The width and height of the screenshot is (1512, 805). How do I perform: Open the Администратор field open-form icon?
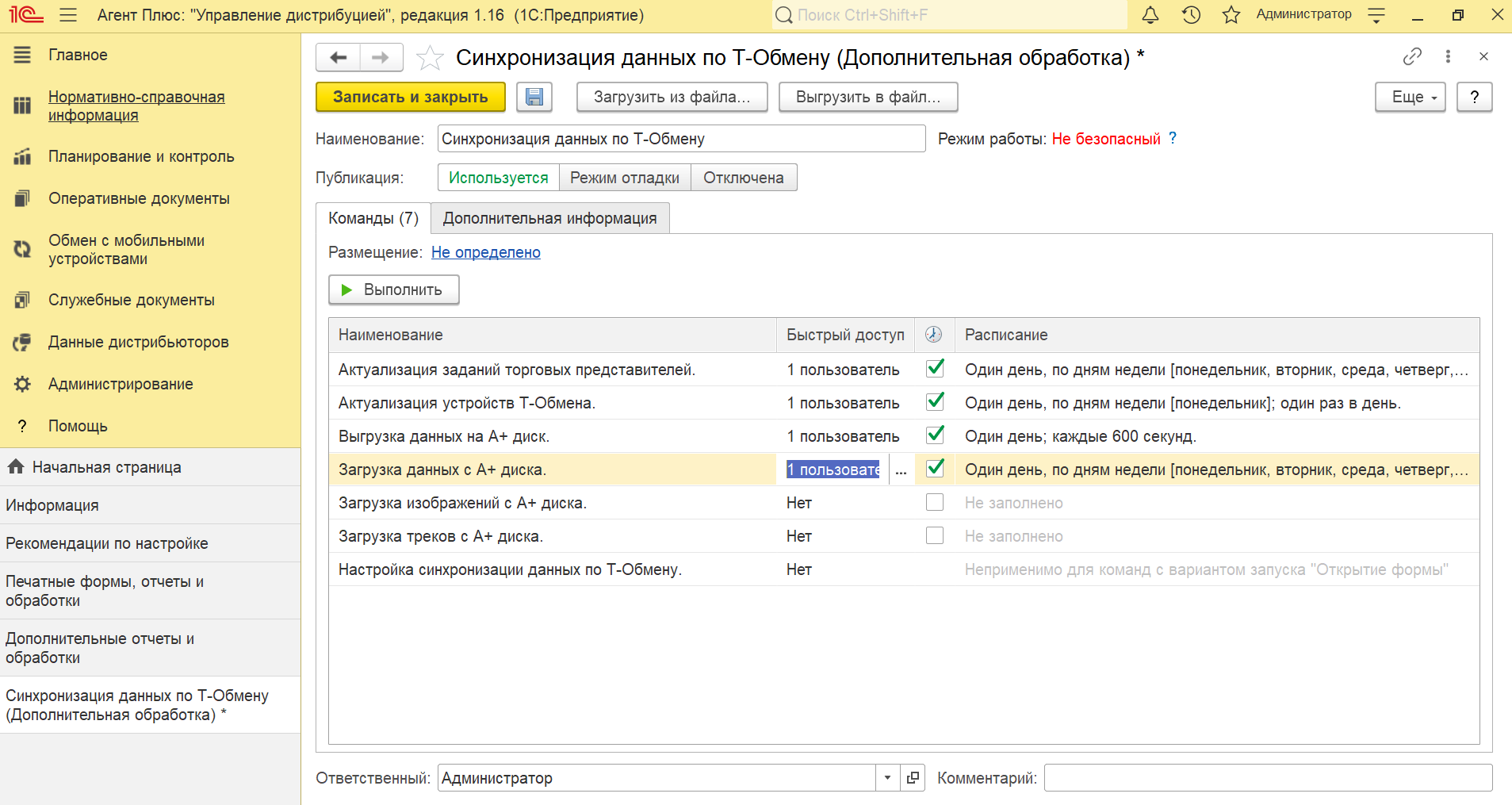coord(913,778)
